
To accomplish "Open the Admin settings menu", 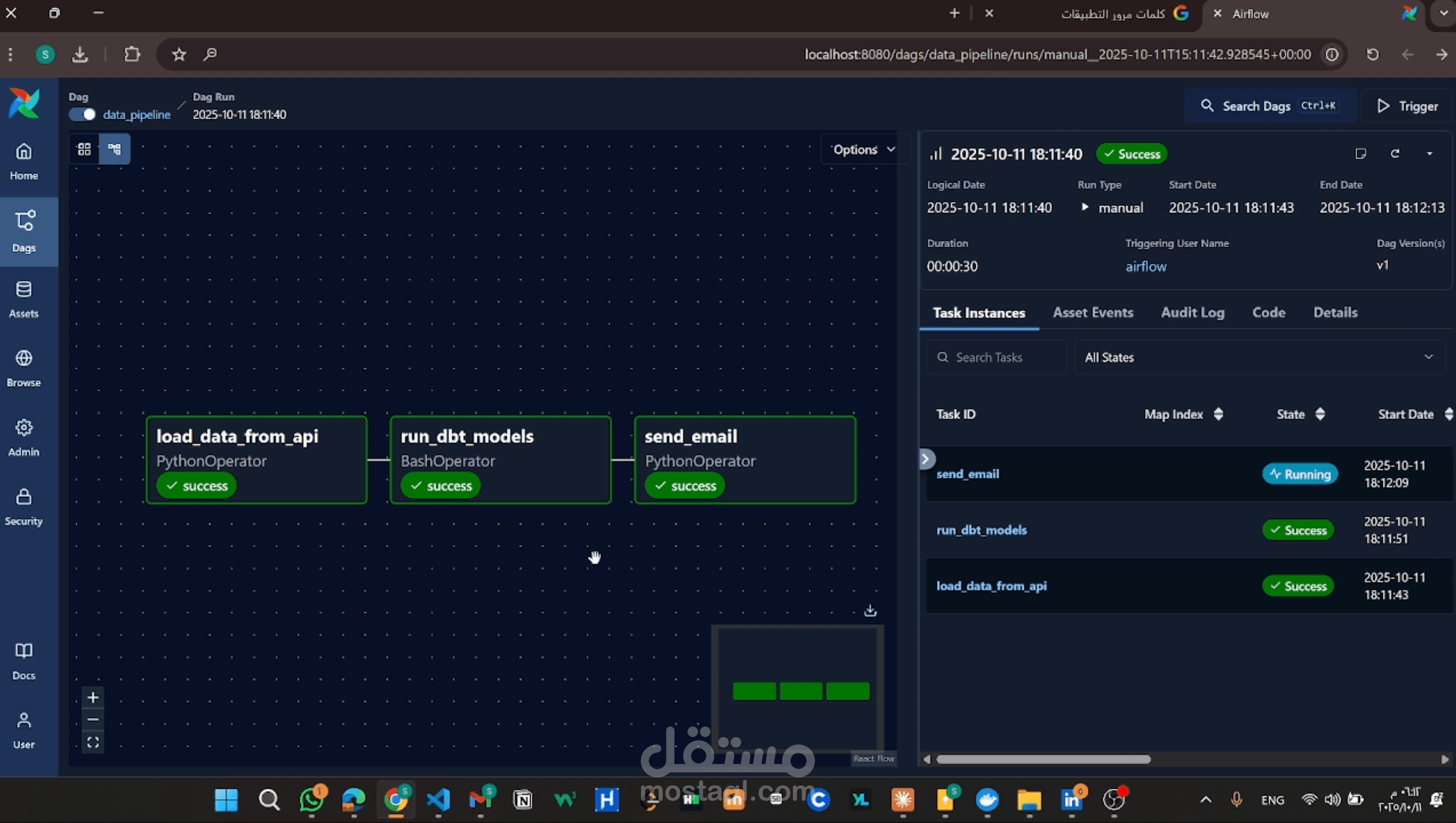I will click(x=24, y=437).
